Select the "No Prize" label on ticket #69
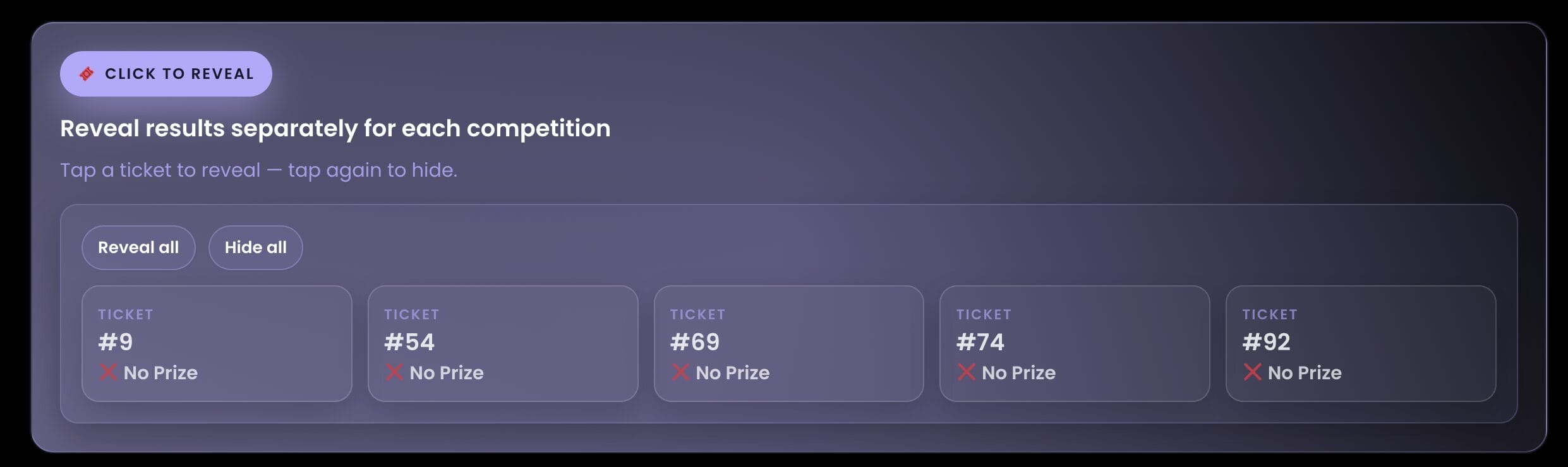Screen dimensions: 1568x467 tap(733, 373)
